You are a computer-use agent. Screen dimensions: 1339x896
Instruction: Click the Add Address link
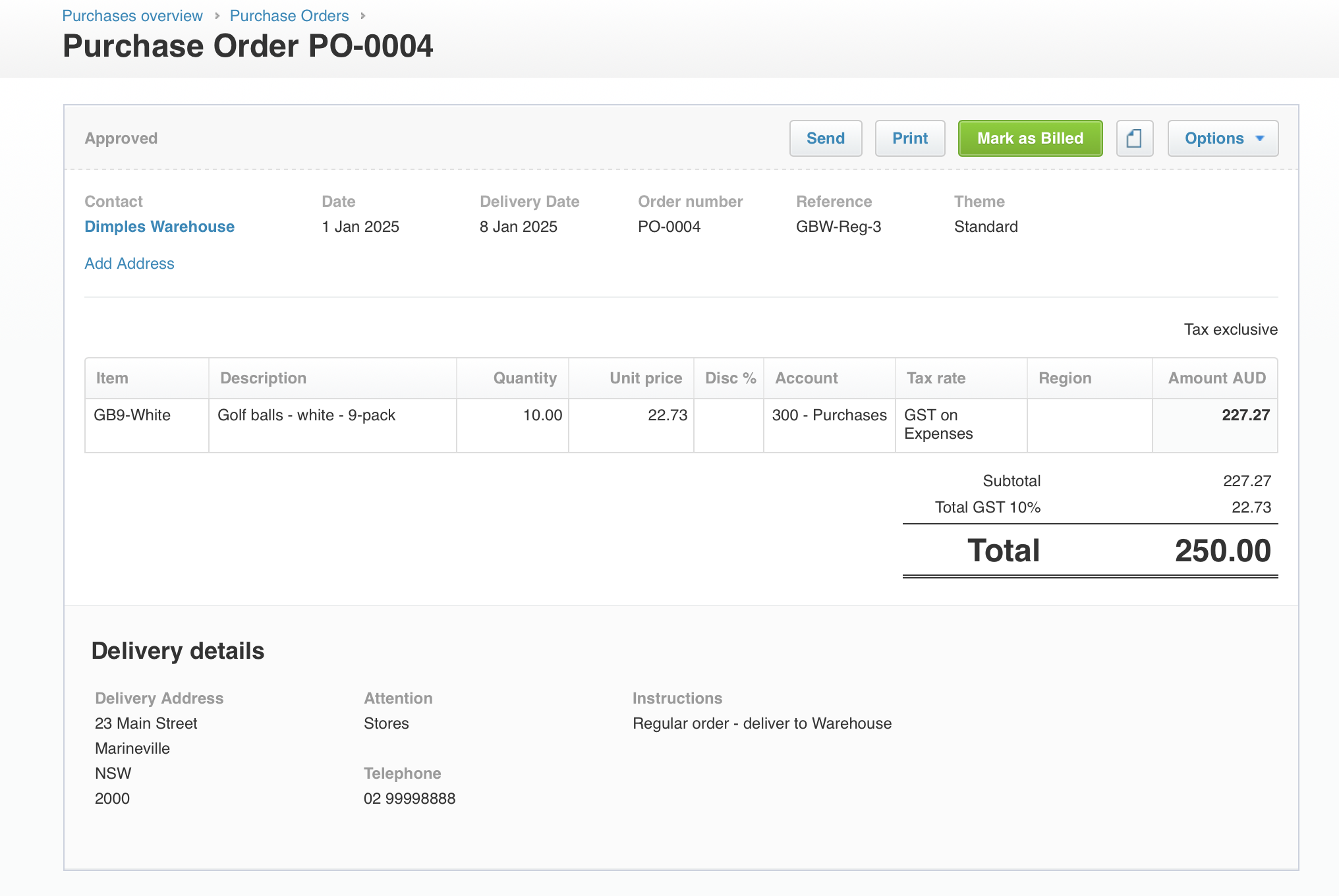(129, 264)
